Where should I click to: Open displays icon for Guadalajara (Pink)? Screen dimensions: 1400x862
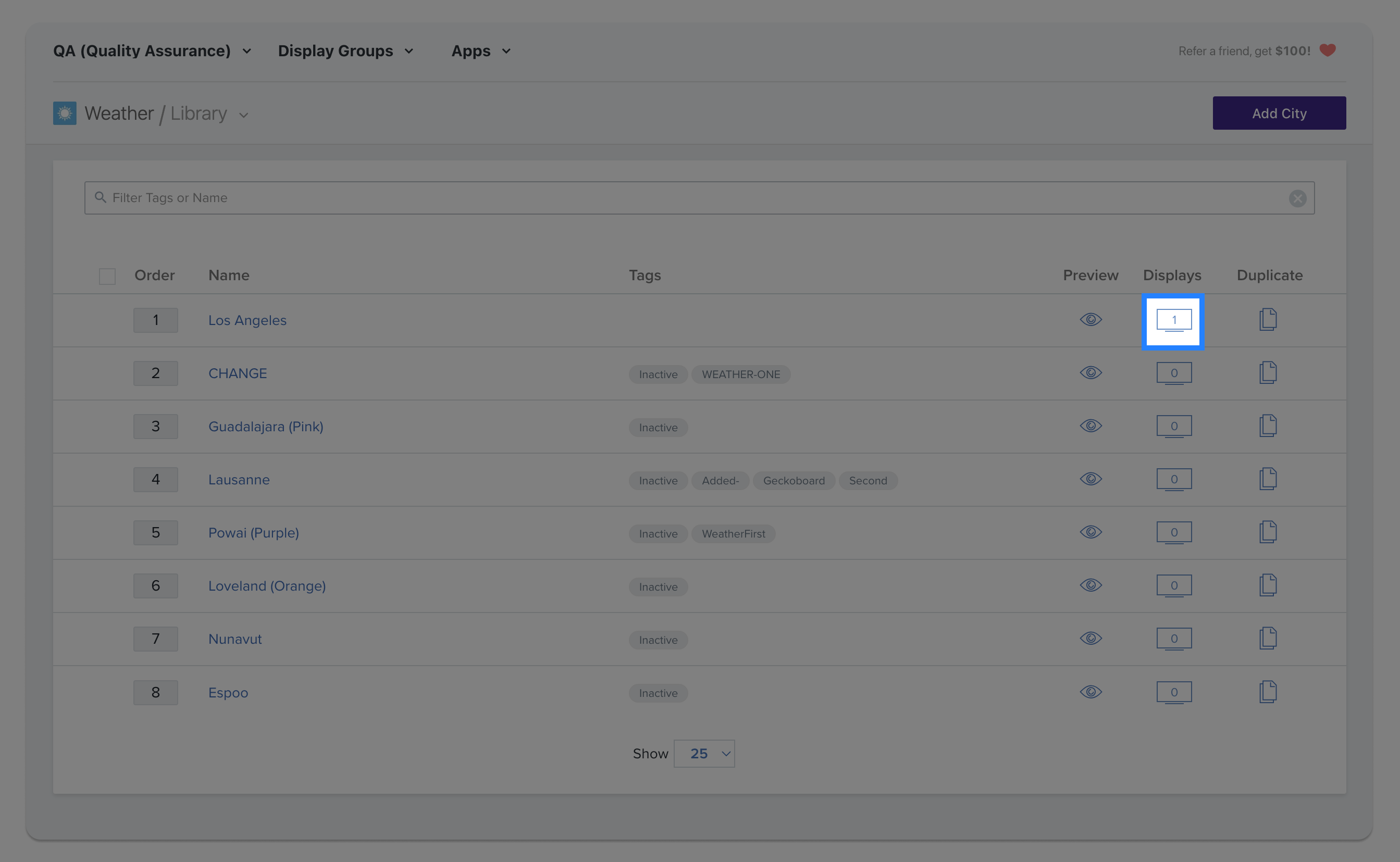(1173, 427)
